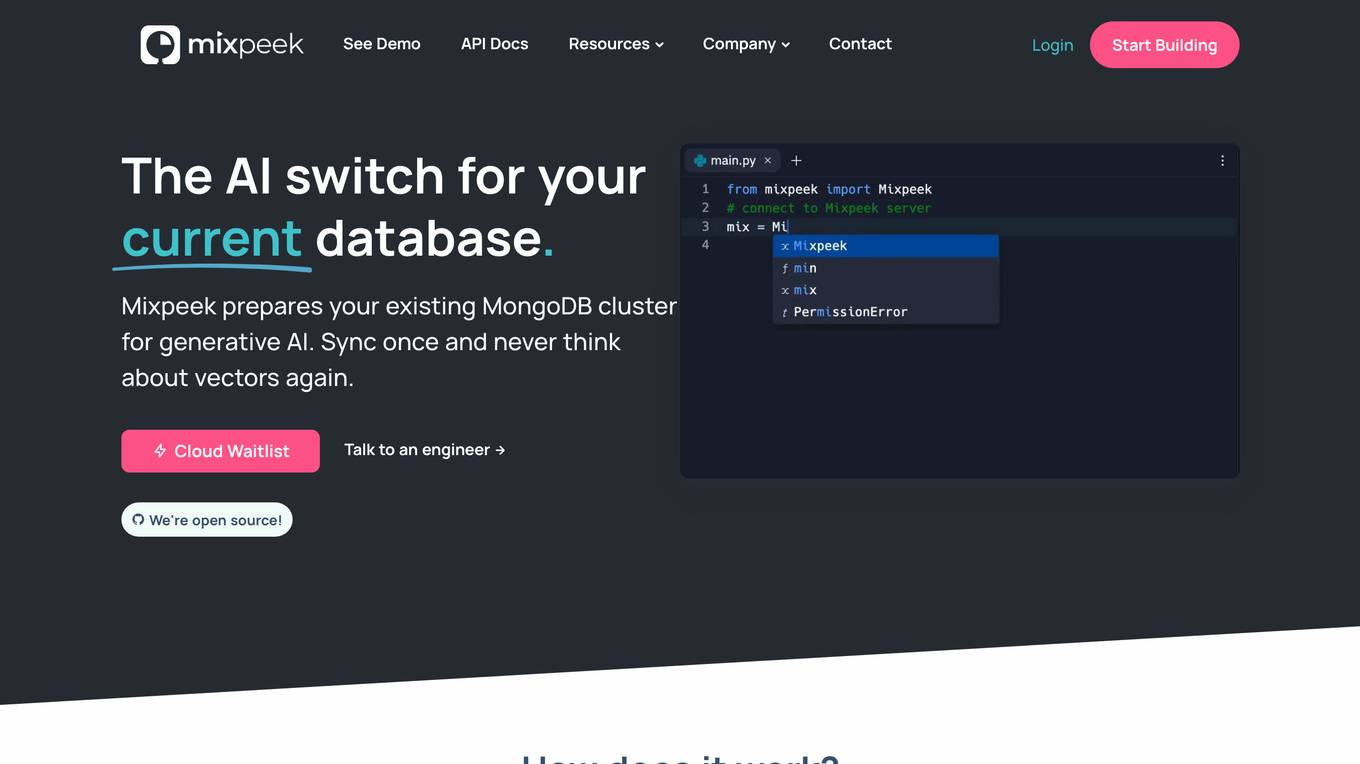1360x764 pixels.
Task: Click the connect to Mixpeek server comment
Action: (829, 208)
